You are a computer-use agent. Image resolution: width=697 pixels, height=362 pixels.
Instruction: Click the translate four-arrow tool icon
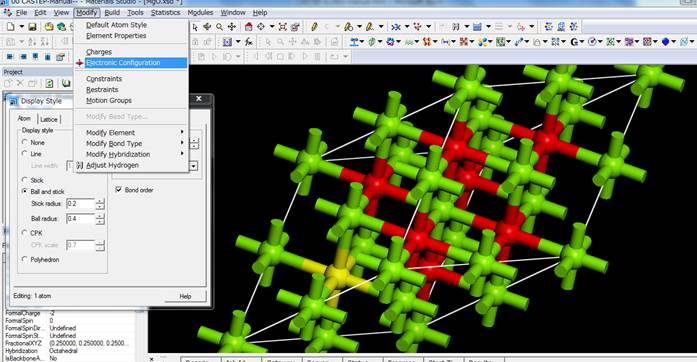pos(232,27)
